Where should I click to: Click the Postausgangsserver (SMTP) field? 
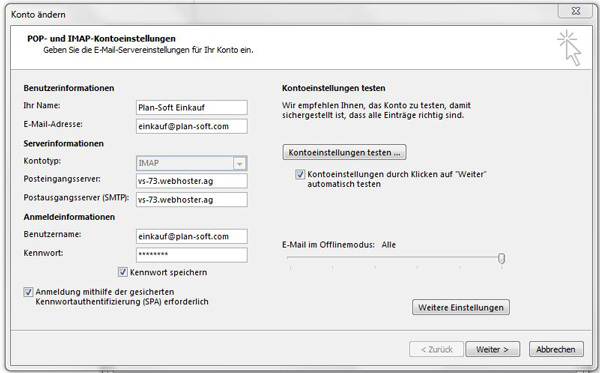(192, 200)
